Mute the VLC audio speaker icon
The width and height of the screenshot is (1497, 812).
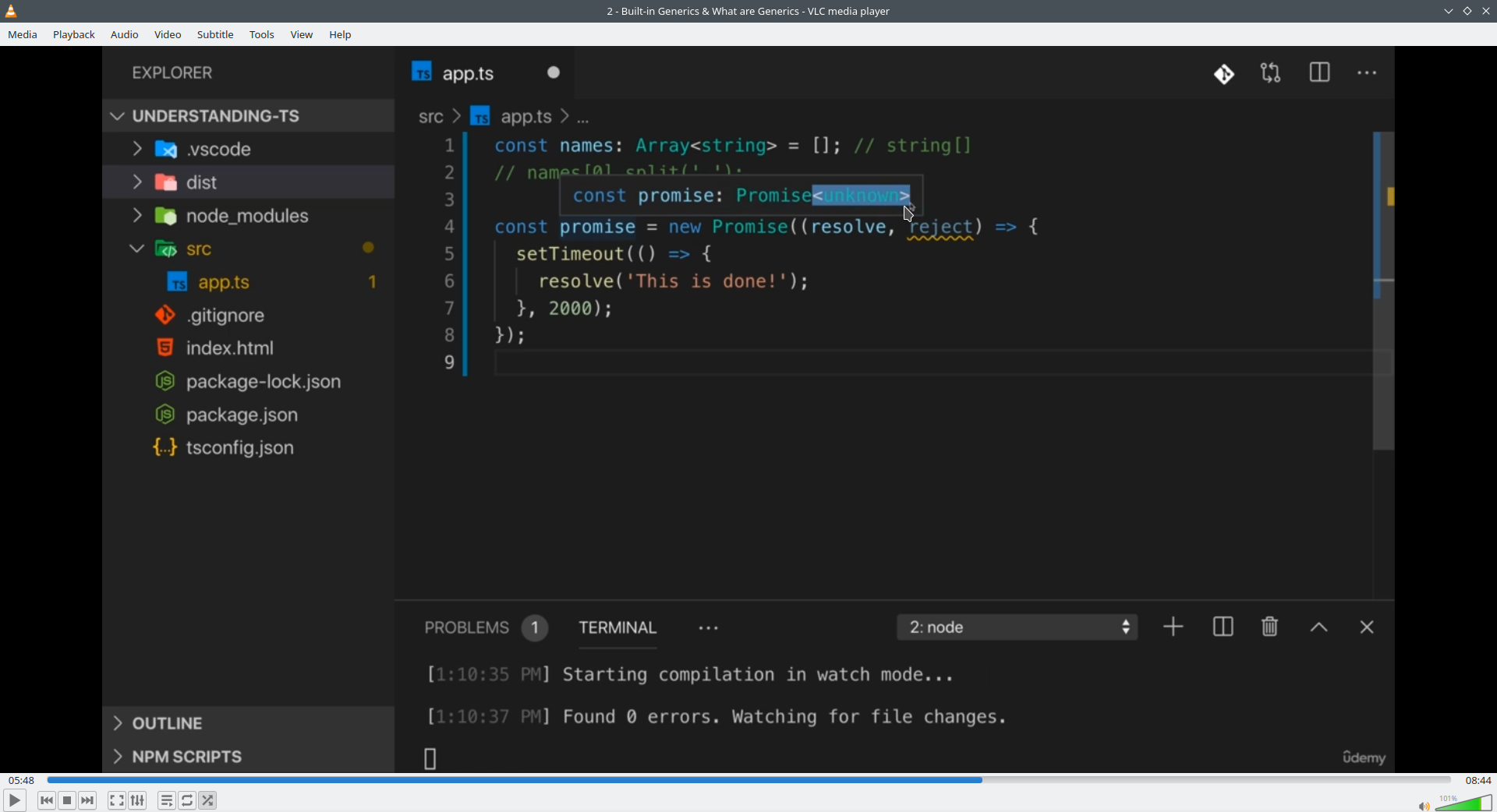click(x=1424, y=806)
